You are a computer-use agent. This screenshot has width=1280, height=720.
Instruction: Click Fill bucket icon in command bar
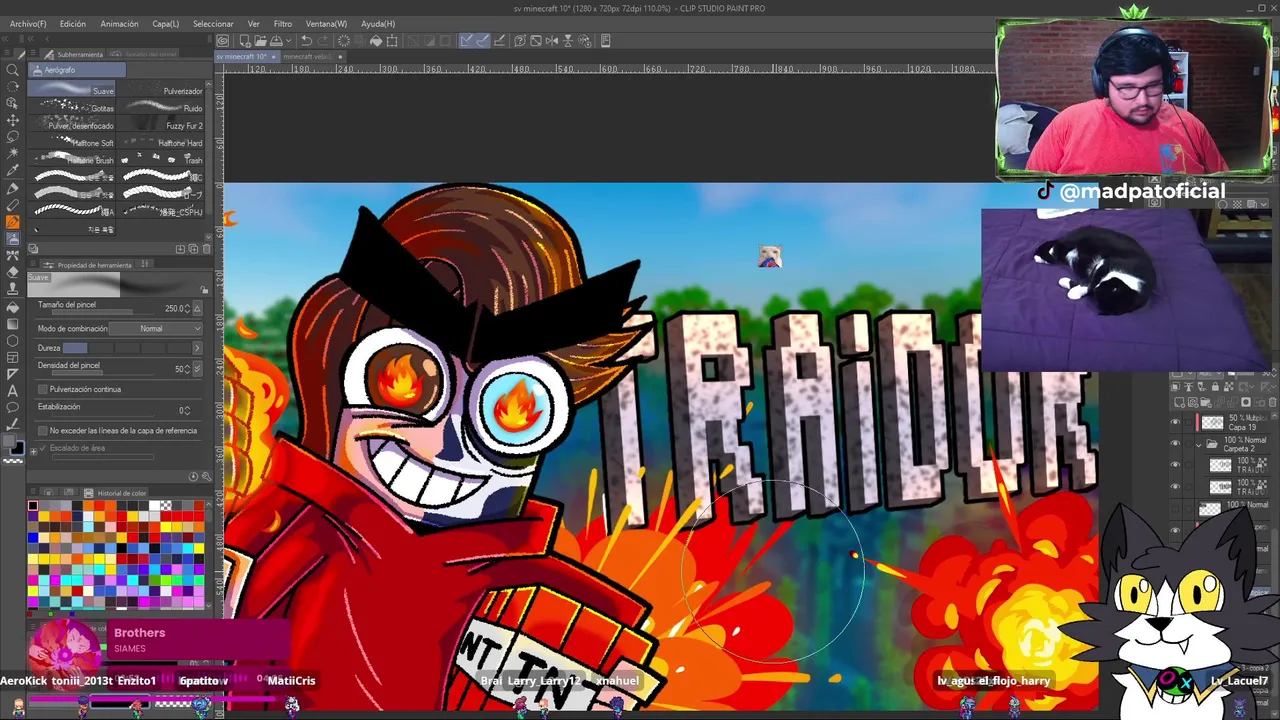click(x=376, y=41)
